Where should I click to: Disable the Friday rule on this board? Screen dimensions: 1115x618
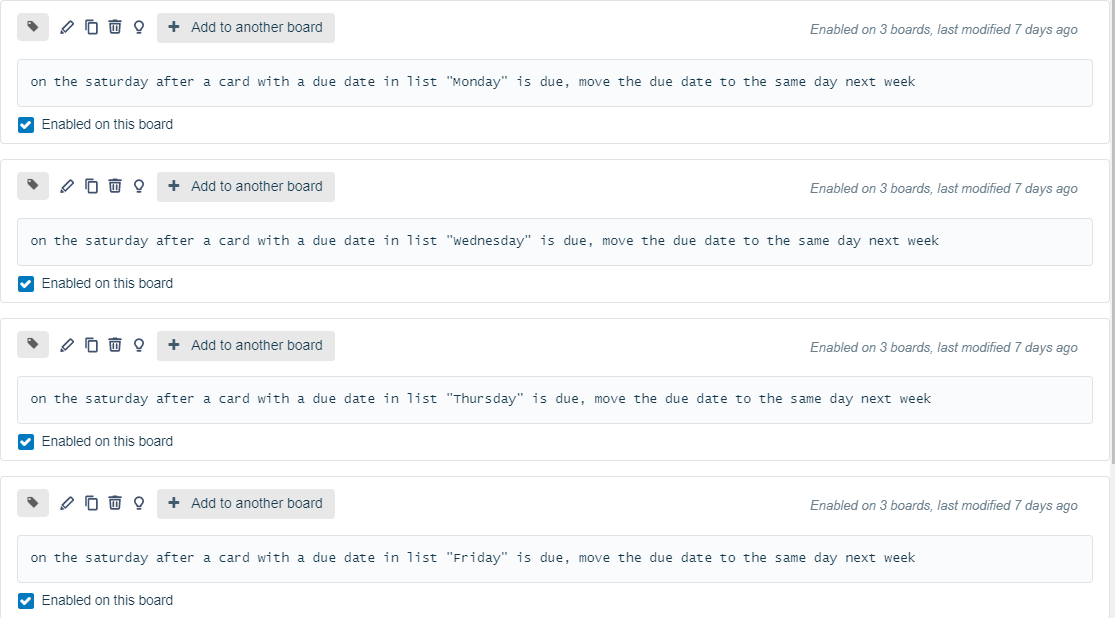point(26,601)
